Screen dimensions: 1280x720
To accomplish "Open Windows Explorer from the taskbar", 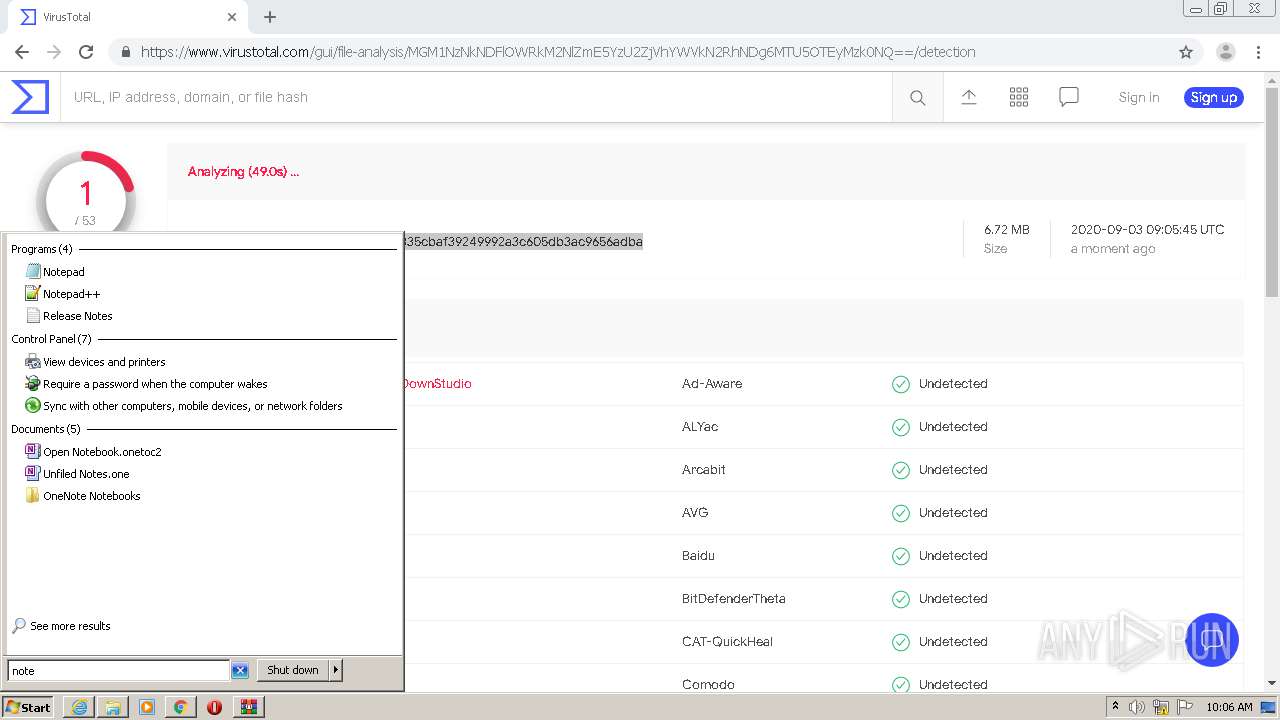I will pyautogui.click(x=113, y=707).
